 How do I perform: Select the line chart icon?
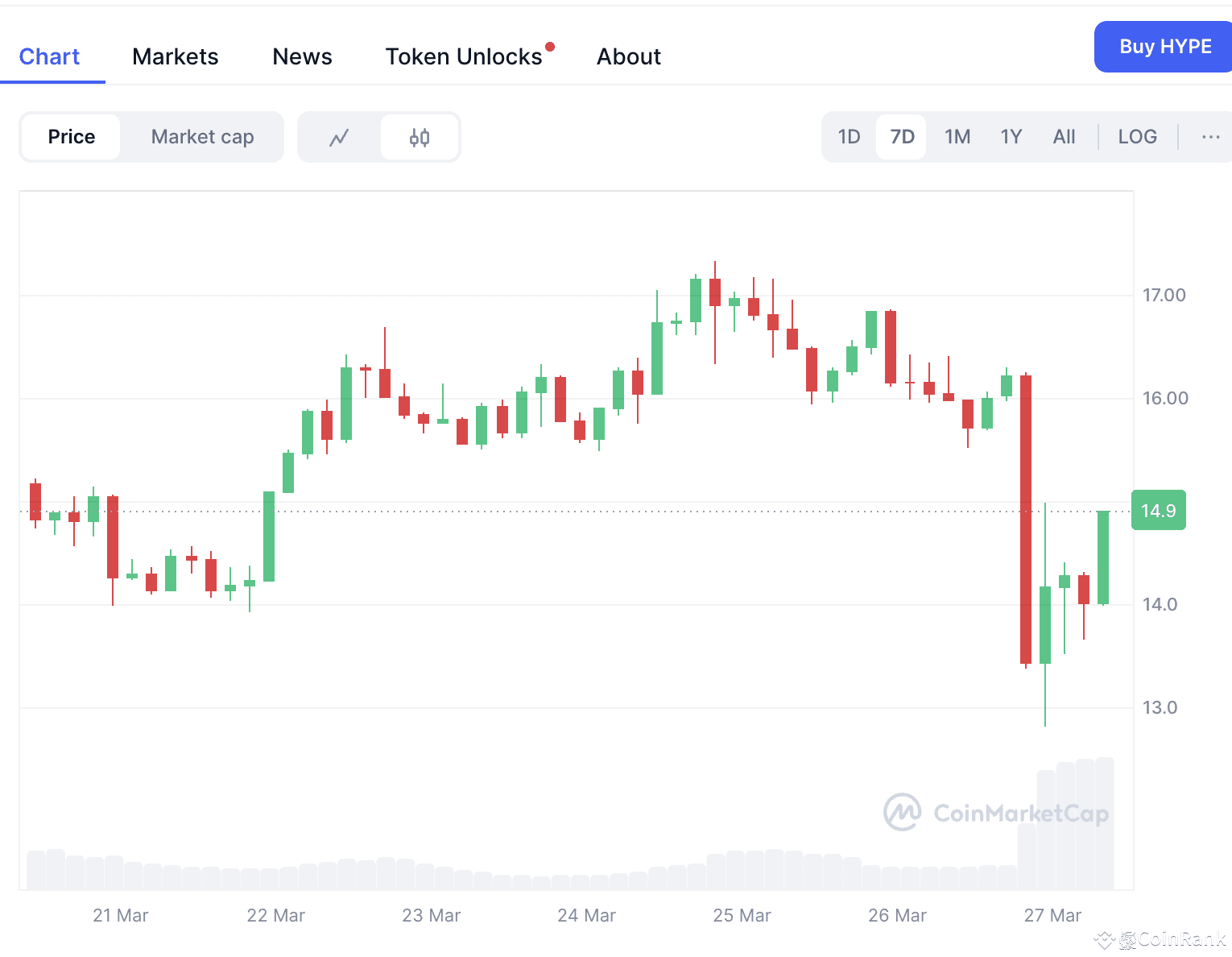click(338, 137)
